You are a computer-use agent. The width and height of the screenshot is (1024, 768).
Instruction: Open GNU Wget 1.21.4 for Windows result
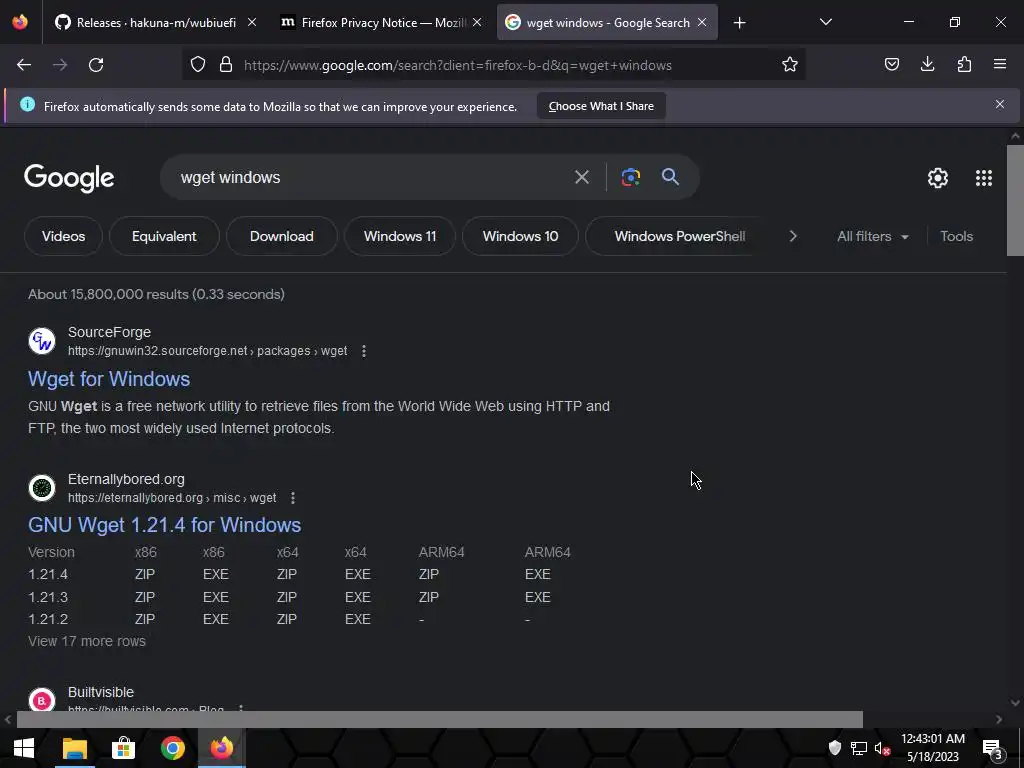[165, 526]
